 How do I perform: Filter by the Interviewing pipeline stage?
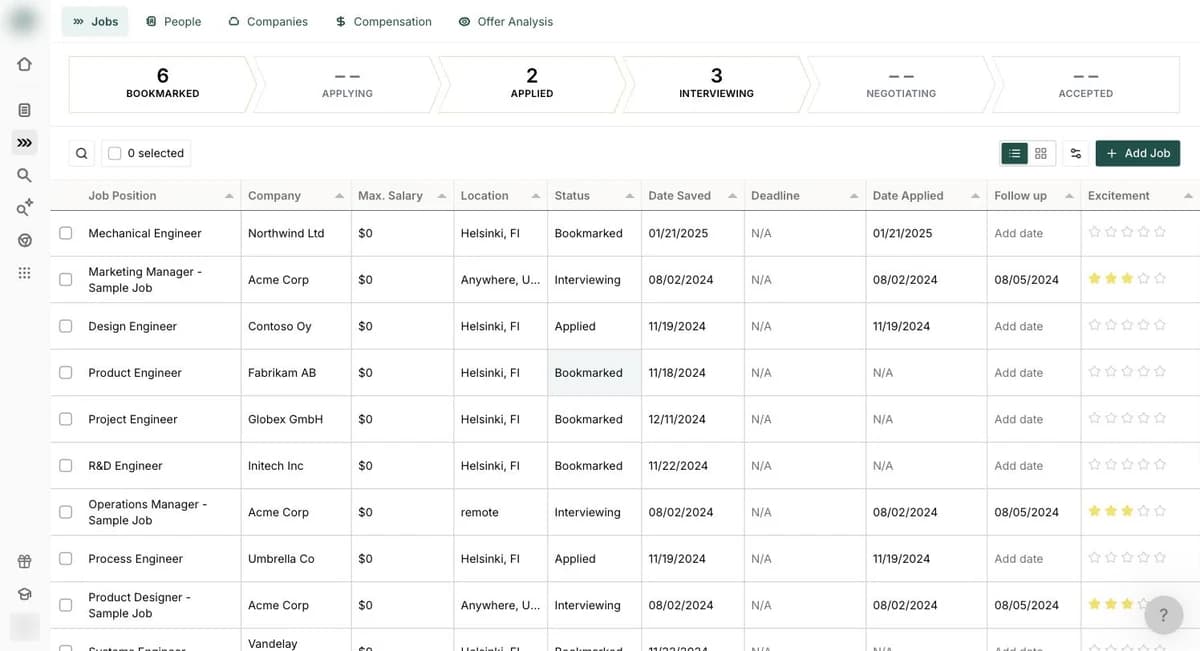point(716,84)
